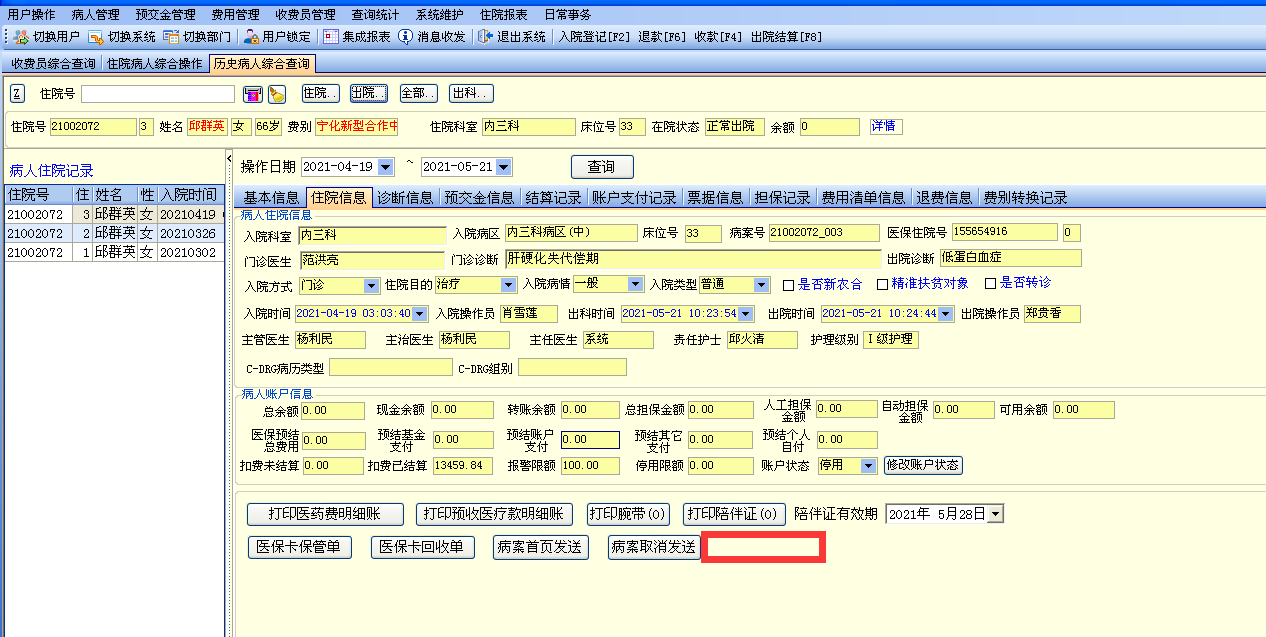Screen dimensions: 1266x637
Task: Open 住院报表 menu
Action: pos(504,14)
